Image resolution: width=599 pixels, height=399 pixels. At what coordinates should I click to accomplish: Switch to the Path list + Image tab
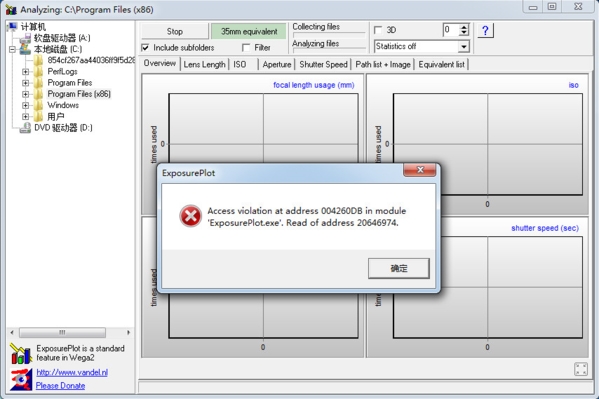[x=383, y=65]
